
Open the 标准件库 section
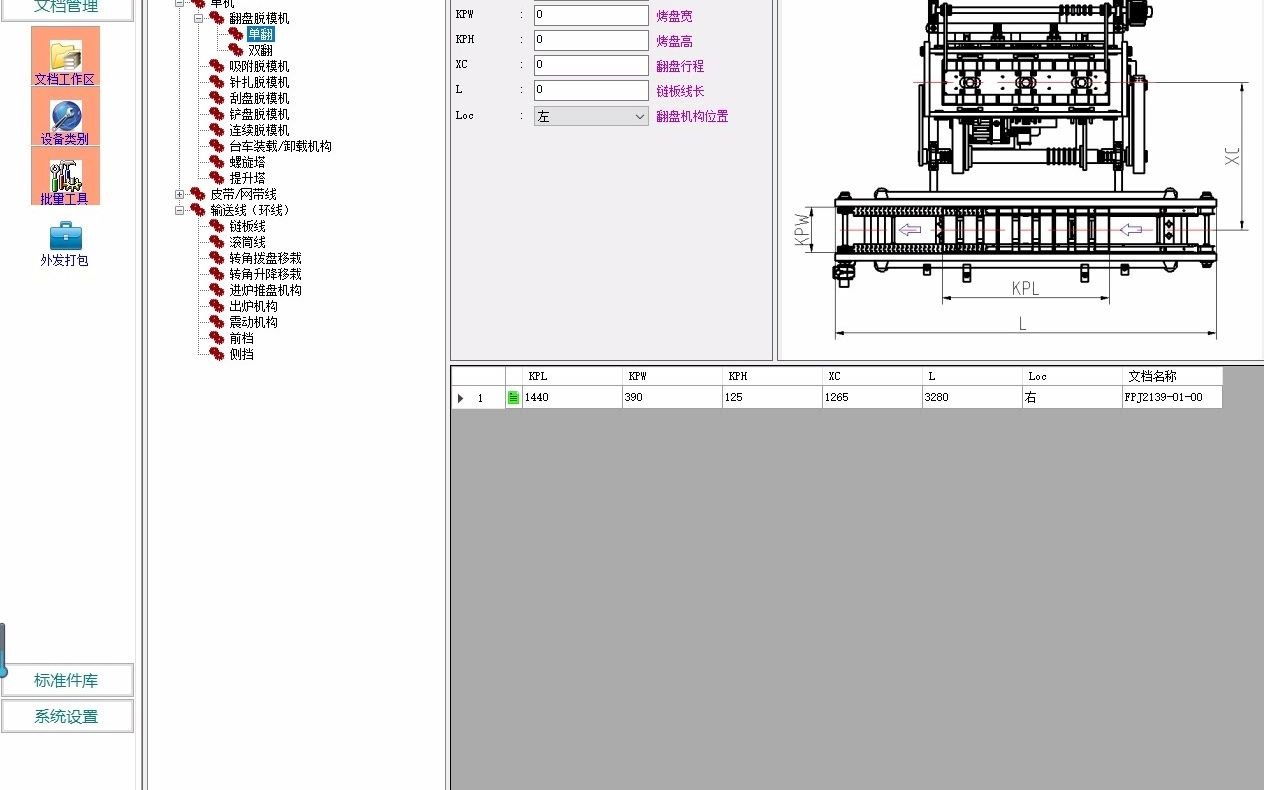pos(67,679)
